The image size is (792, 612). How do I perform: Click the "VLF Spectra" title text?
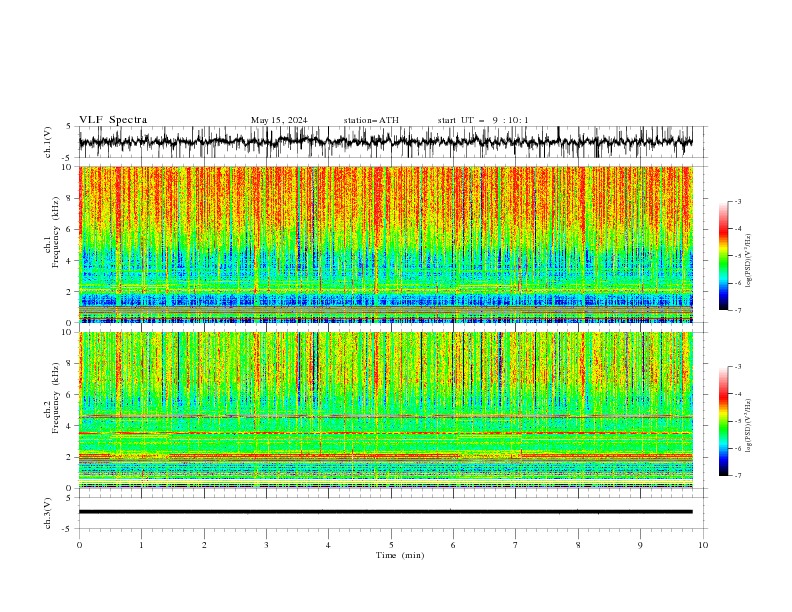pos(113,120)
